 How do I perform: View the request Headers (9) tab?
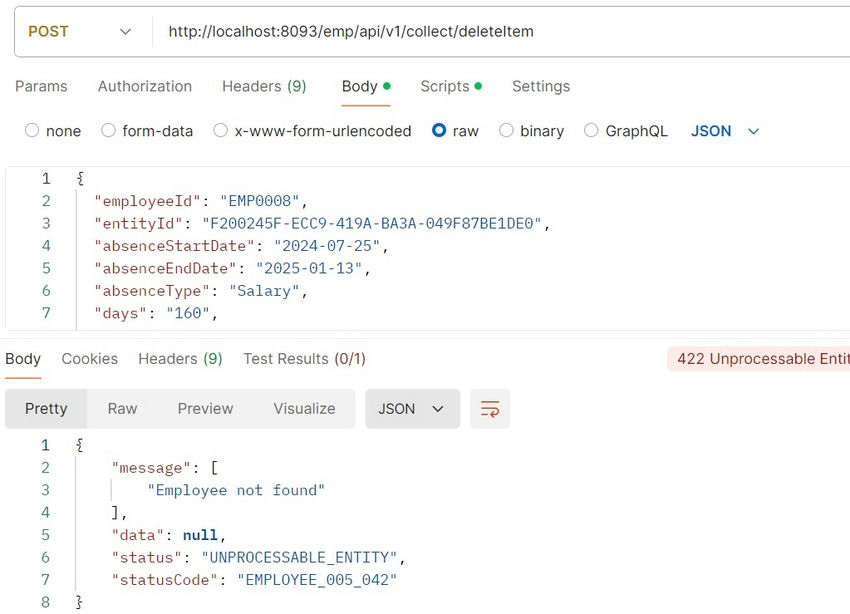point(263,87)
